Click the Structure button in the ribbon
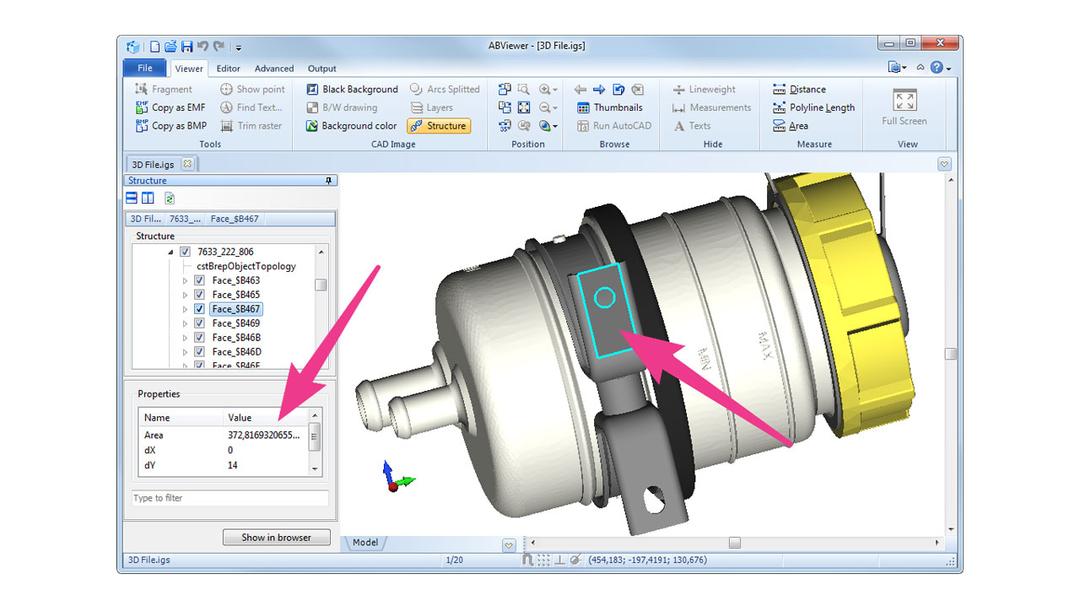Screen dimensions: 1080x608 click(438, 126)
